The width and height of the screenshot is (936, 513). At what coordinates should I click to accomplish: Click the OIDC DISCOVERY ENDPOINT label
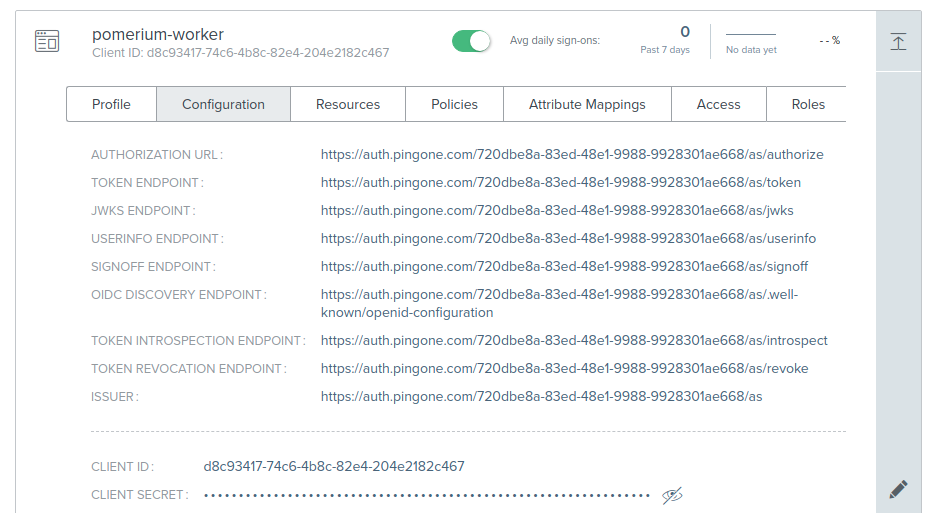(x=179, y=295)
